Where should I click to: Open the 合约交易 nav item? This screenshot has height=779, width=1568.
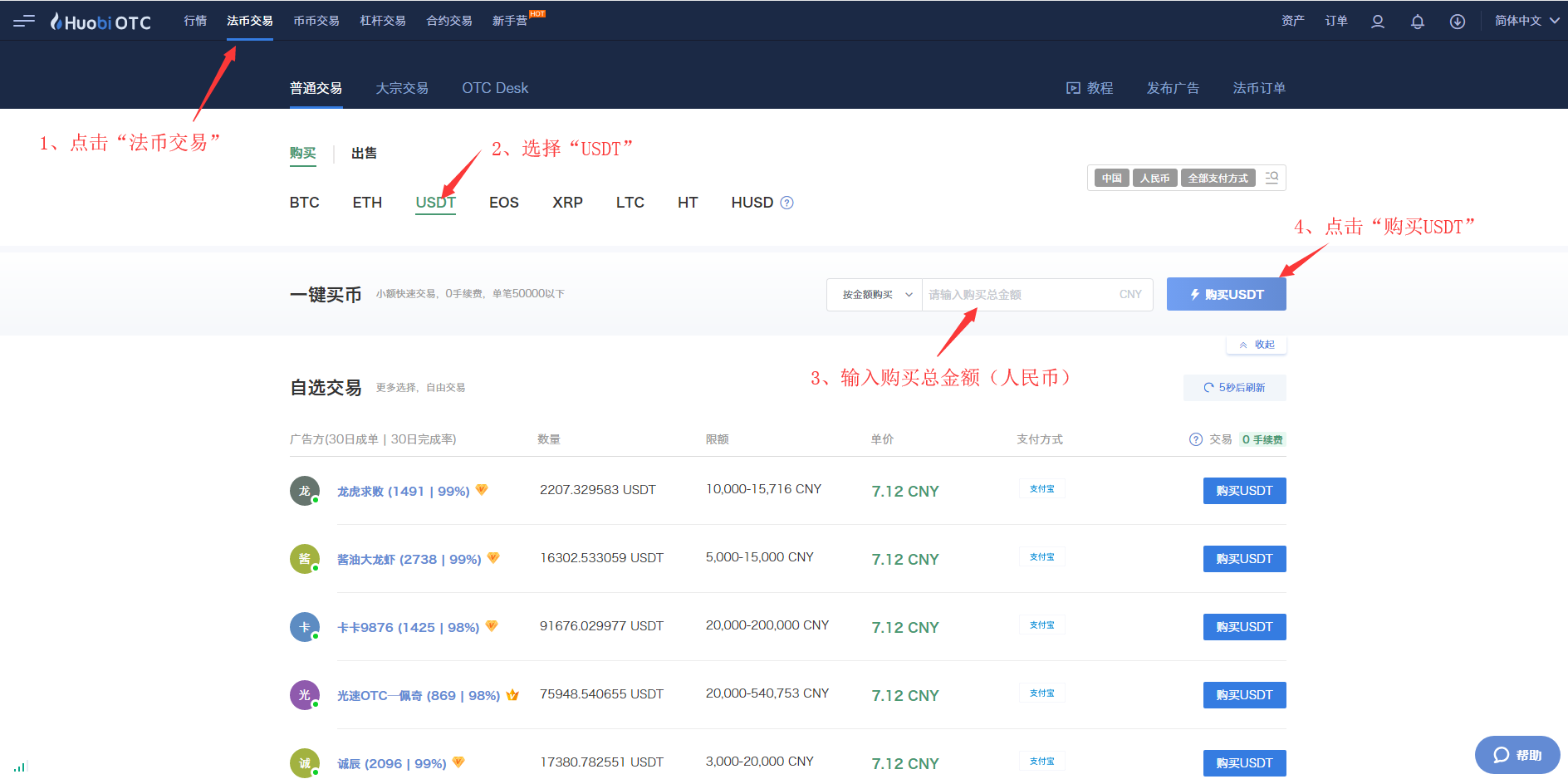click(x=449, y=21)
